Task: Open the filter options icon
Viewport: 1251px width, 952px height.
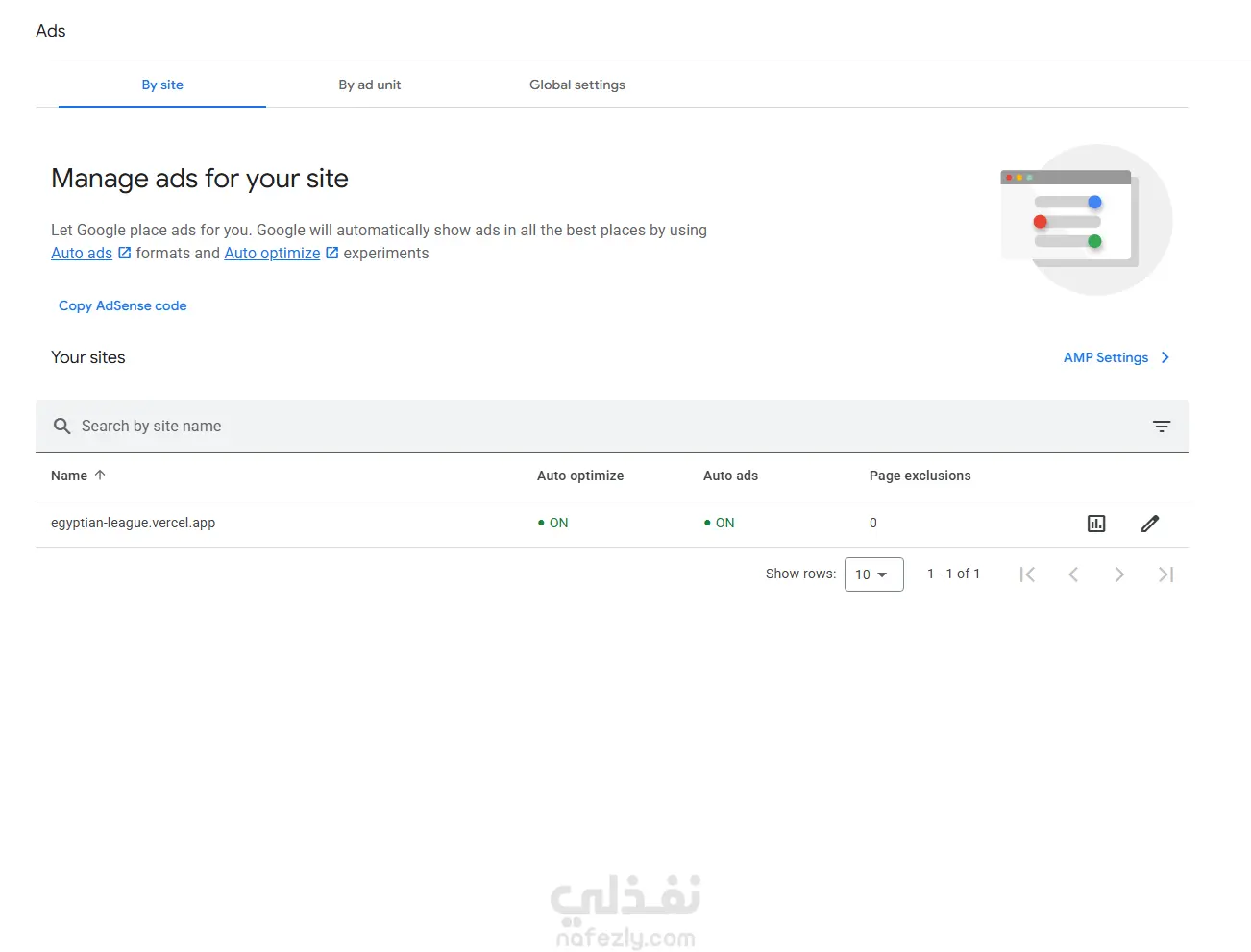Action: [1162, 427]
